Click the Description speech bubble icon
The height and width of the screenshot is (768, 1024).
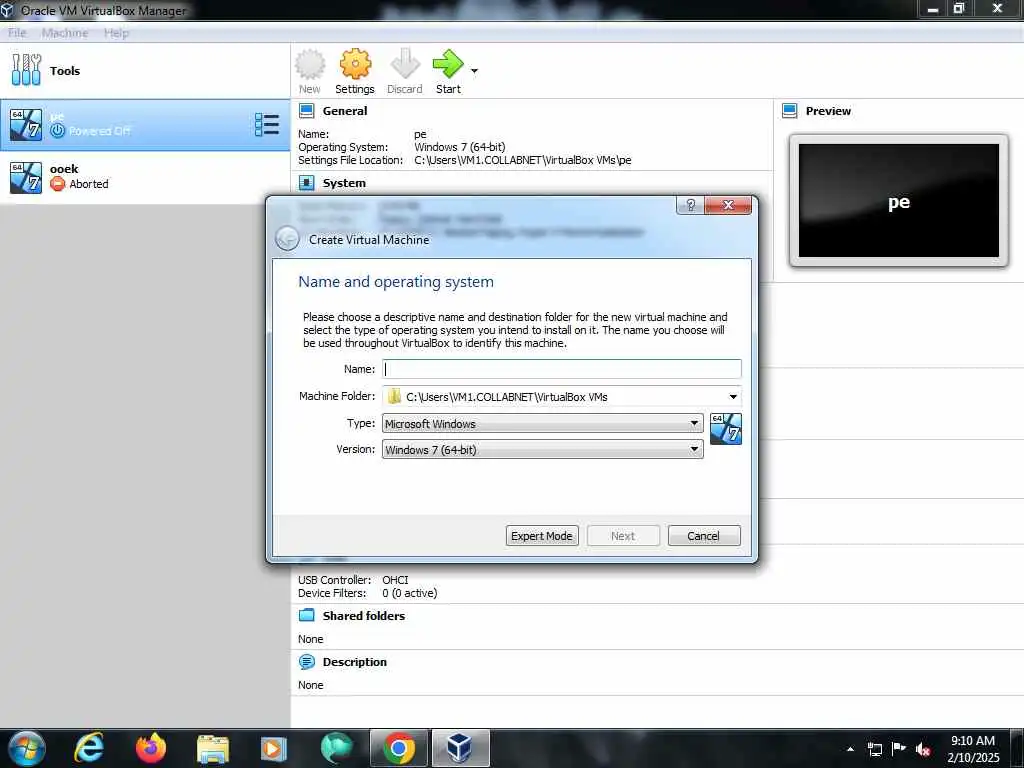point(306,662)
